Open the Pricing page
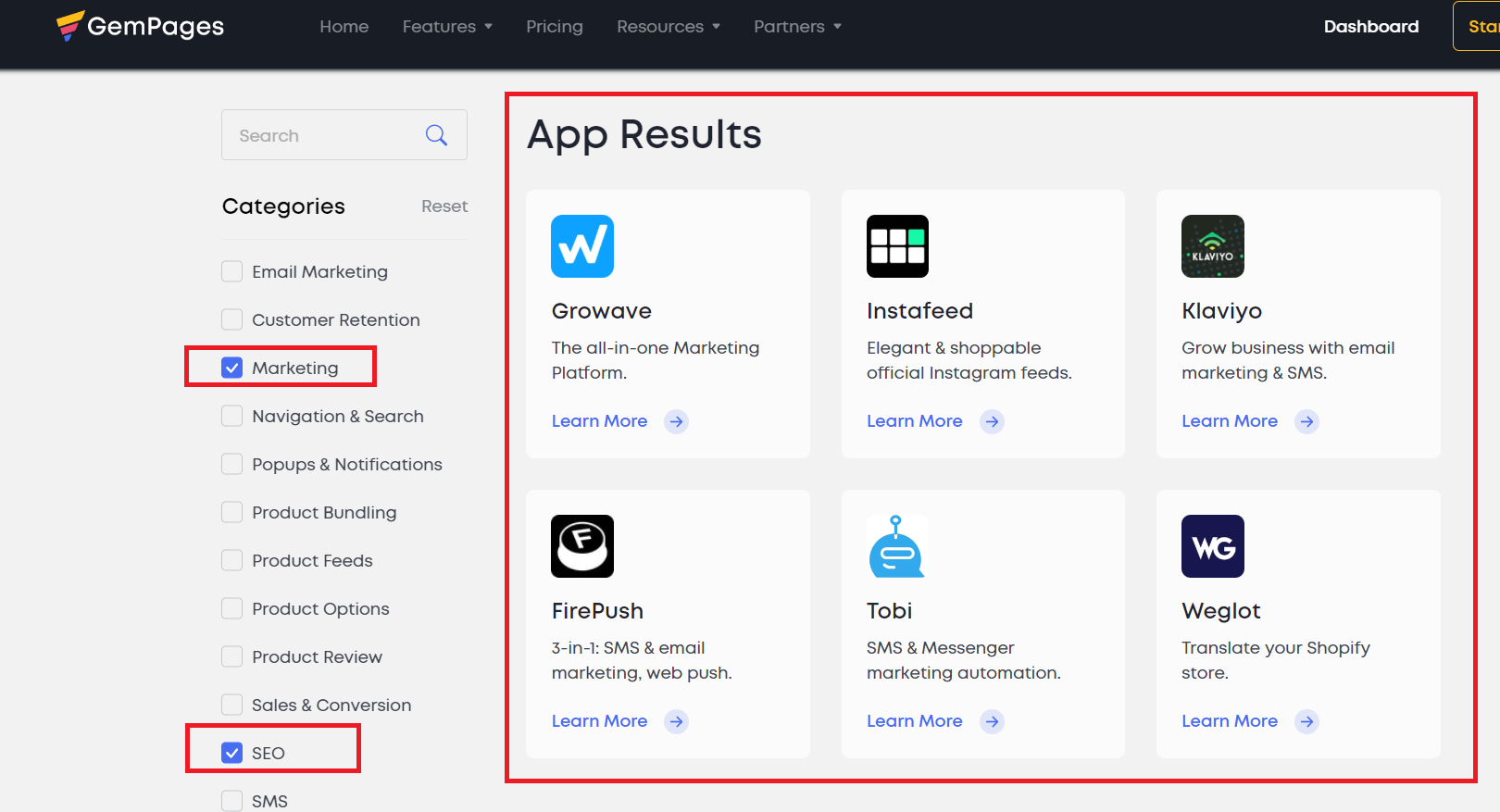Image resolution: width=1500 pixels, height=812 pixels. 555,27
